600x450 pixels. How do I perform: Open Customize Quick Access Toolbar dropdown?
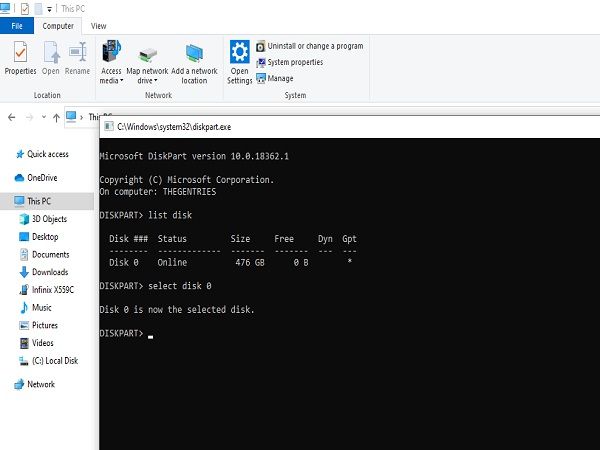(x=49, y=9)
